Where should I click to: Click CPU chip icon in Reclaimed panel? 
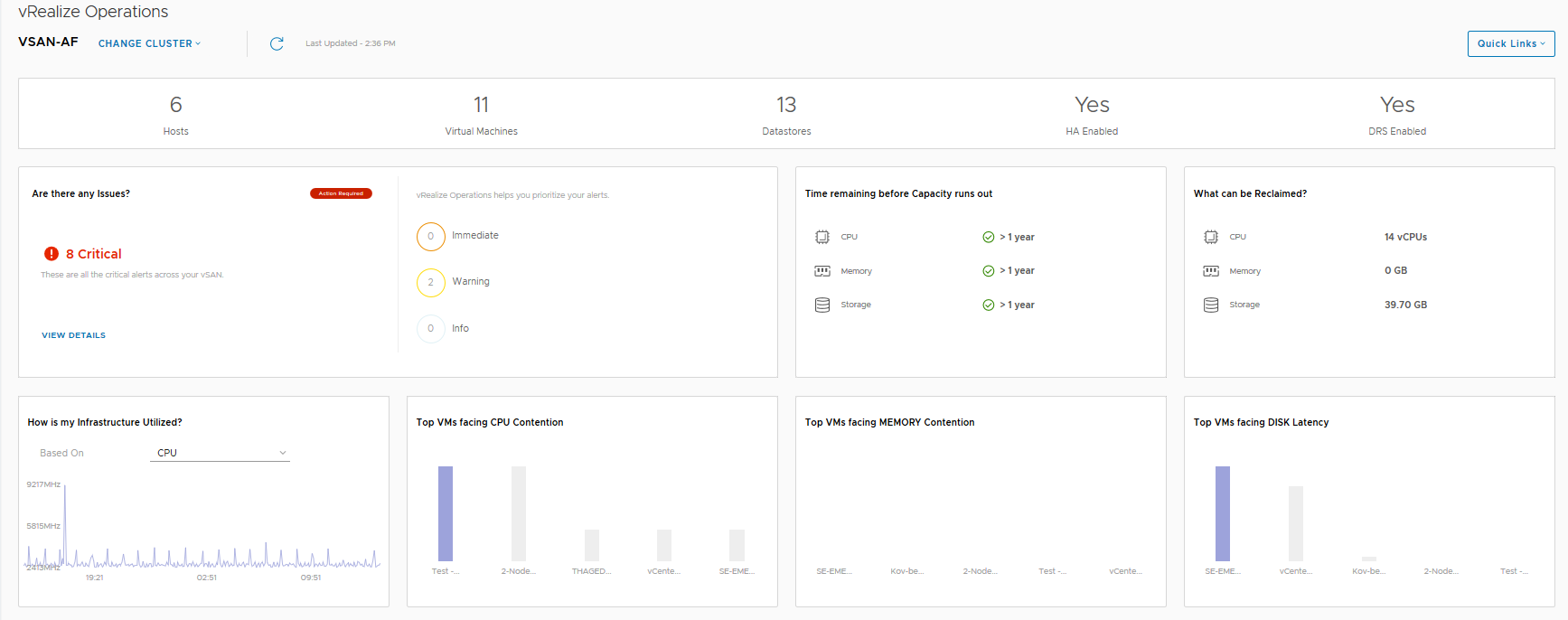click(x=1211, y=237)
